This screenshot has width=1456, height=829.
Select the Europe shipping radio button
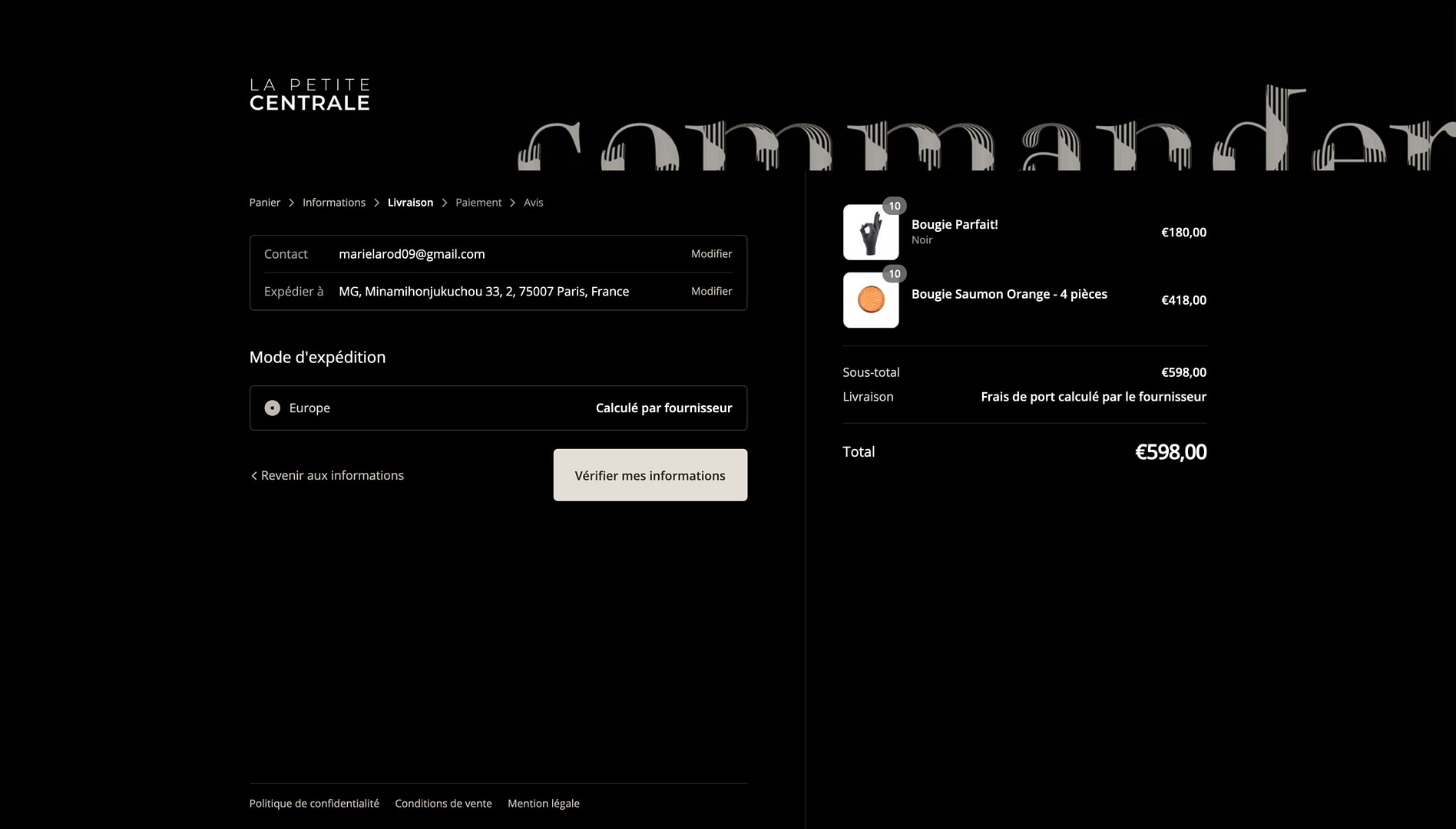pos(273,408)
